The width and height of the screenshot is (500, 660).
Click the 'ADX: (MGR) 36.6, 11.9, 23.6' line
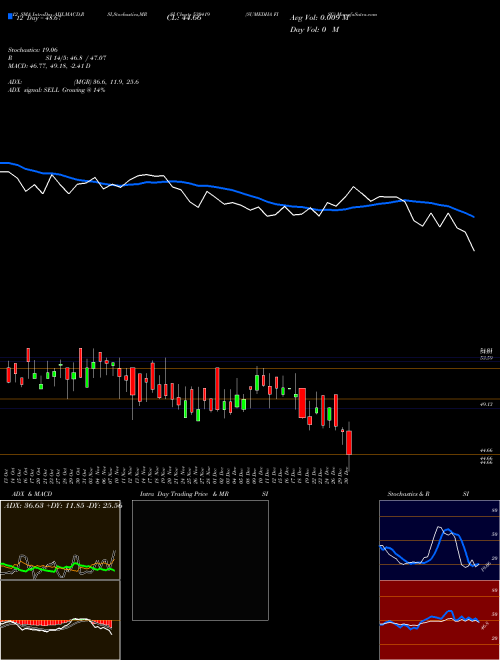(73, 82)
